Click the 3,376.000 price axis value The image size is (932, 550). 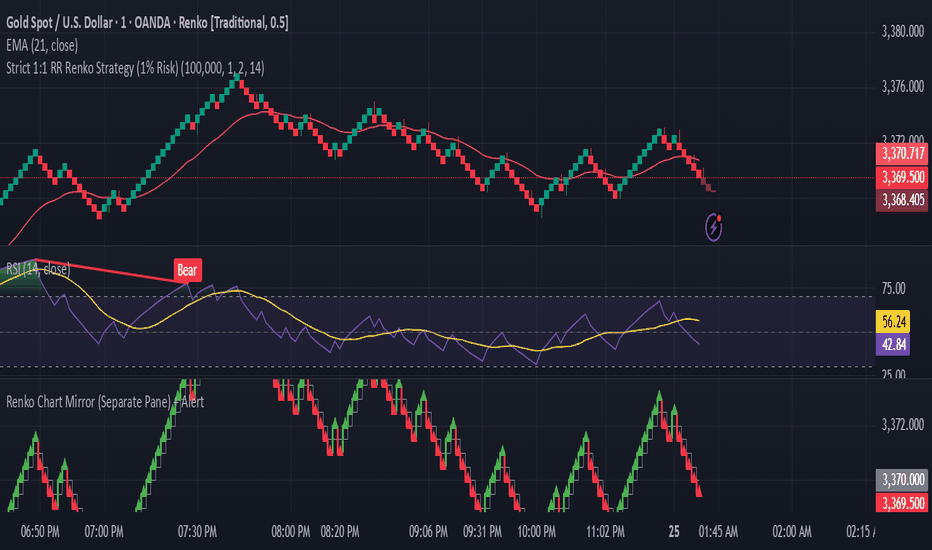pyautogui.click(x=902, y=87)
